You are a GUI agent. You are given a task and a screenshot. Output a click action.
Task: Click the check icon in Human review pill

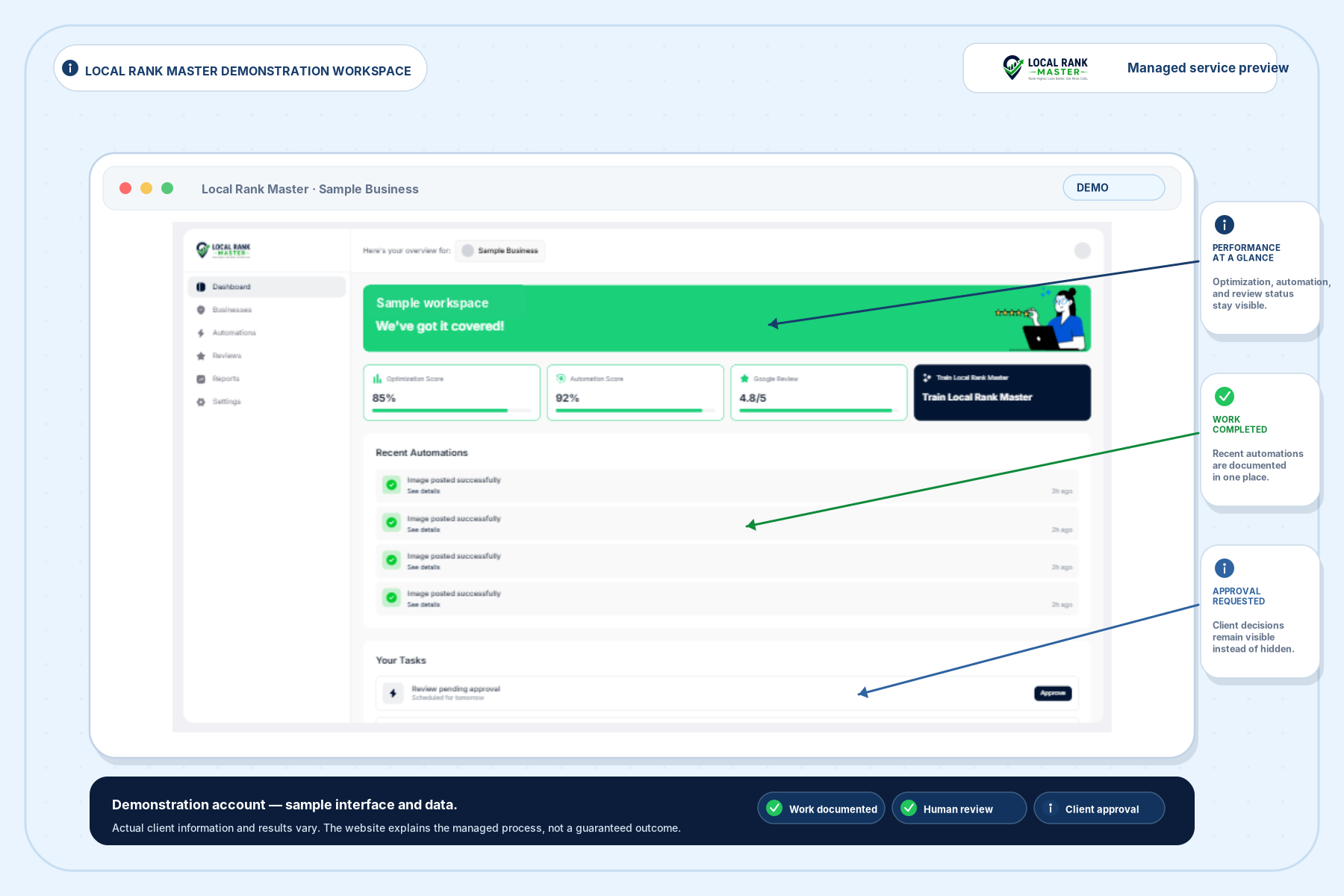click(909, 808)
